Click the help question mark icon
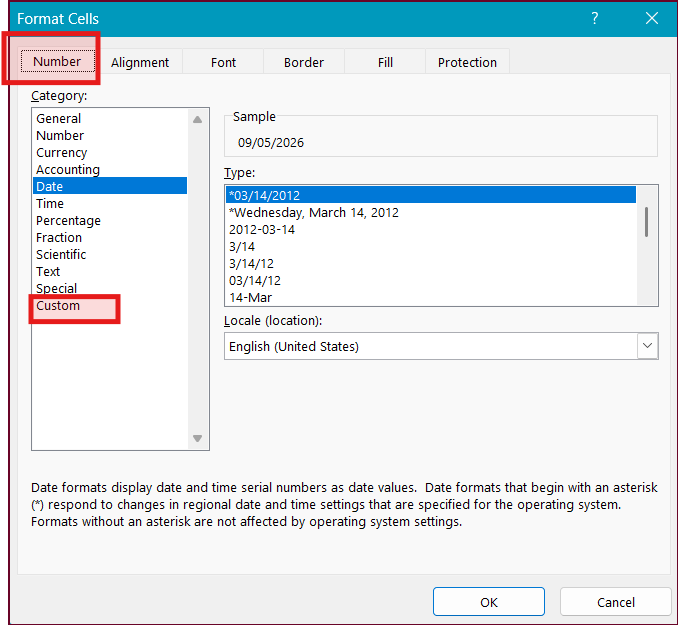 coord(595,18)
